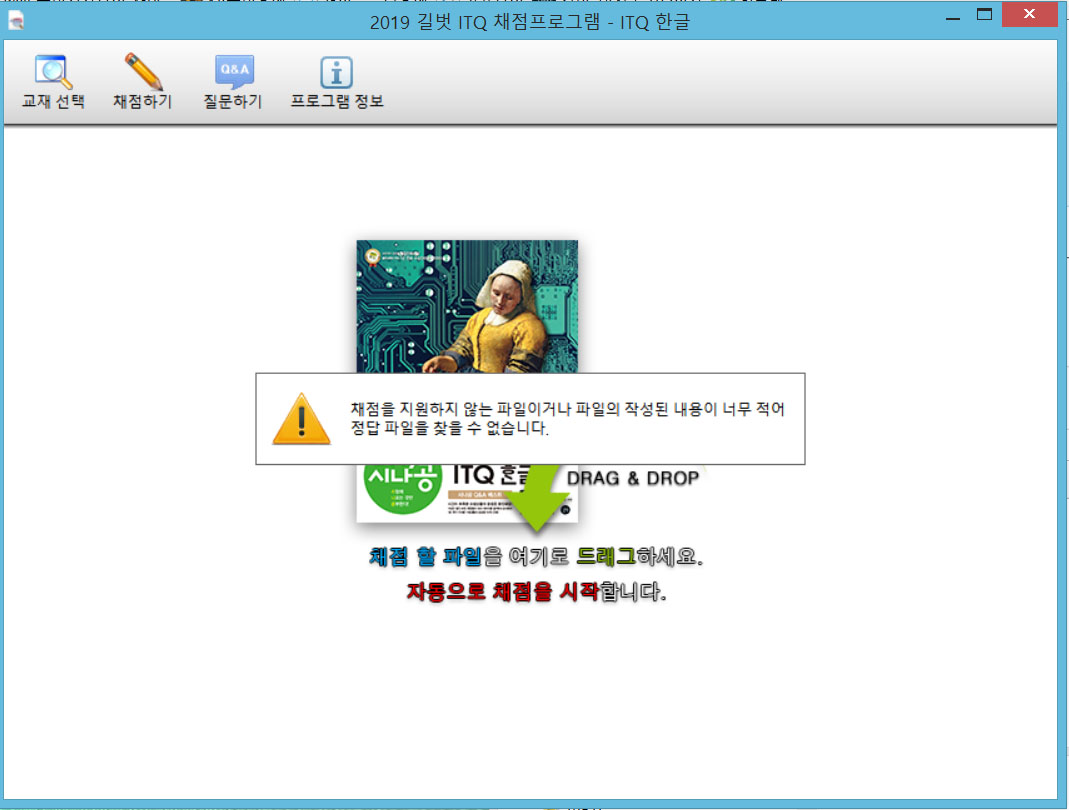
Task: Show 프로그램 정보 info icon
Action: point(336,72)
